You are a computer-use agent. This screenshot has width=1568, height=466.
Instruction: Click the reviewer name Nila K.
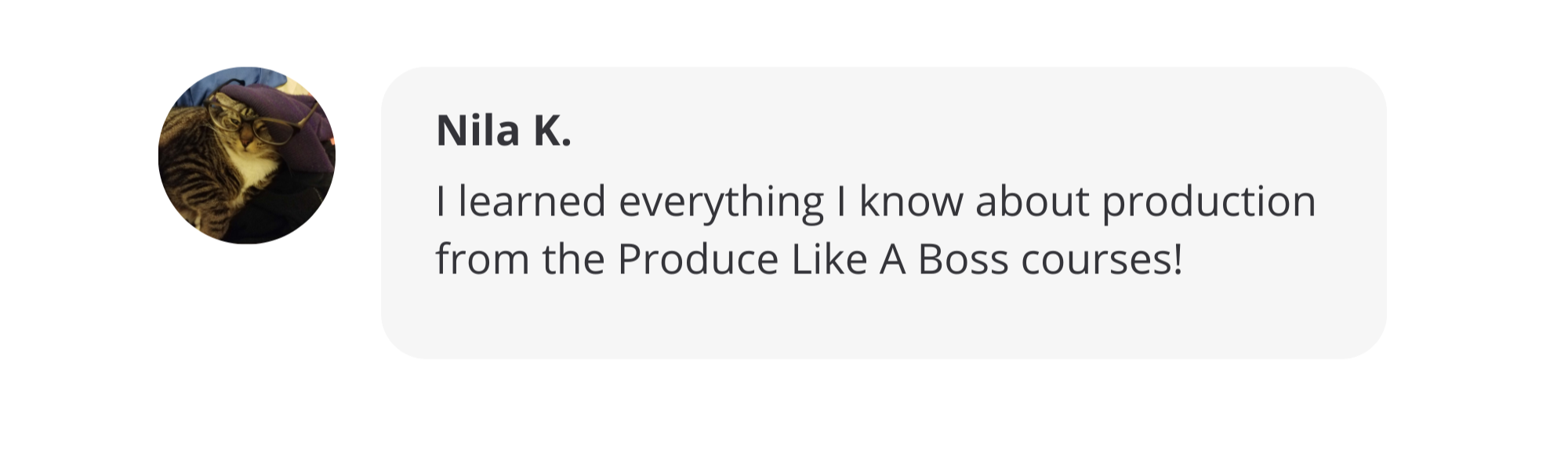[x=503, y=130]
